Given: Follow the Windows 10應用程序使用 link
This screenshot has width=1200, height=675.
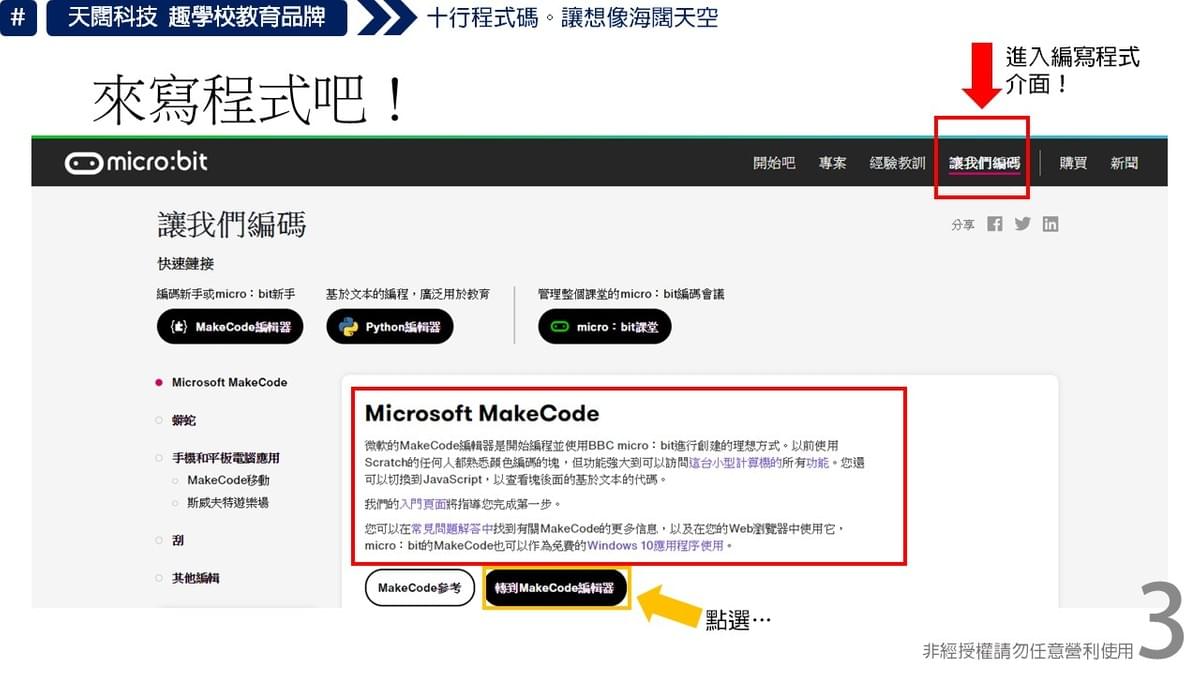Looking at the screenshot, I should (655, 546).
